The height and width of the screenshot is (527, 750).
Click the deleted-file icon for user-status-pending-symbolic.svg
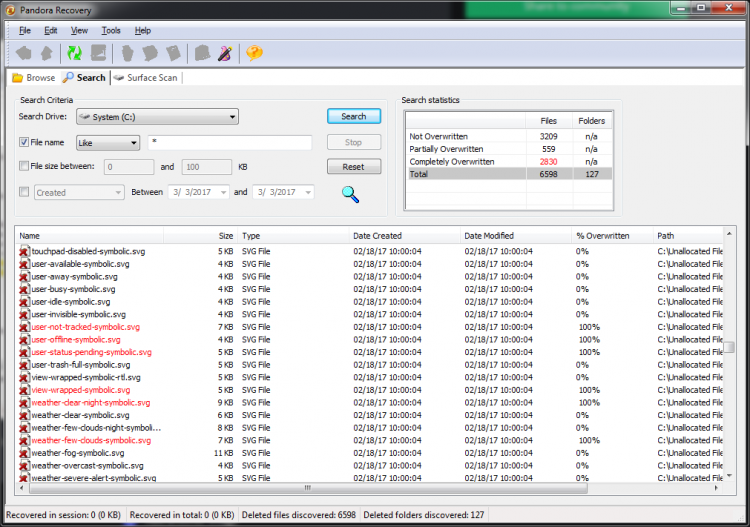click(24, 352)
